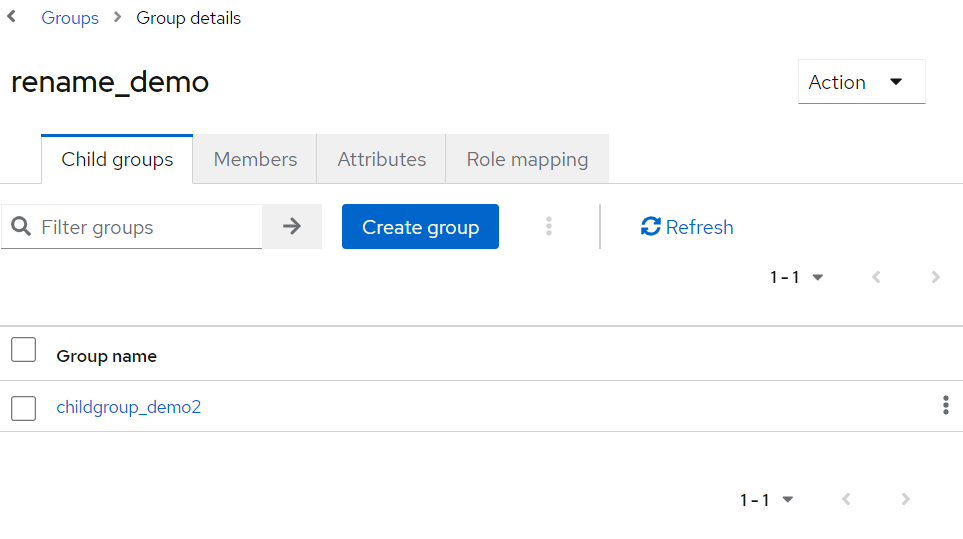This screenshot has width=963, height=539.
Task: Open the Role mapping tab
Action: pyautogui.click(x=527, y=159)
